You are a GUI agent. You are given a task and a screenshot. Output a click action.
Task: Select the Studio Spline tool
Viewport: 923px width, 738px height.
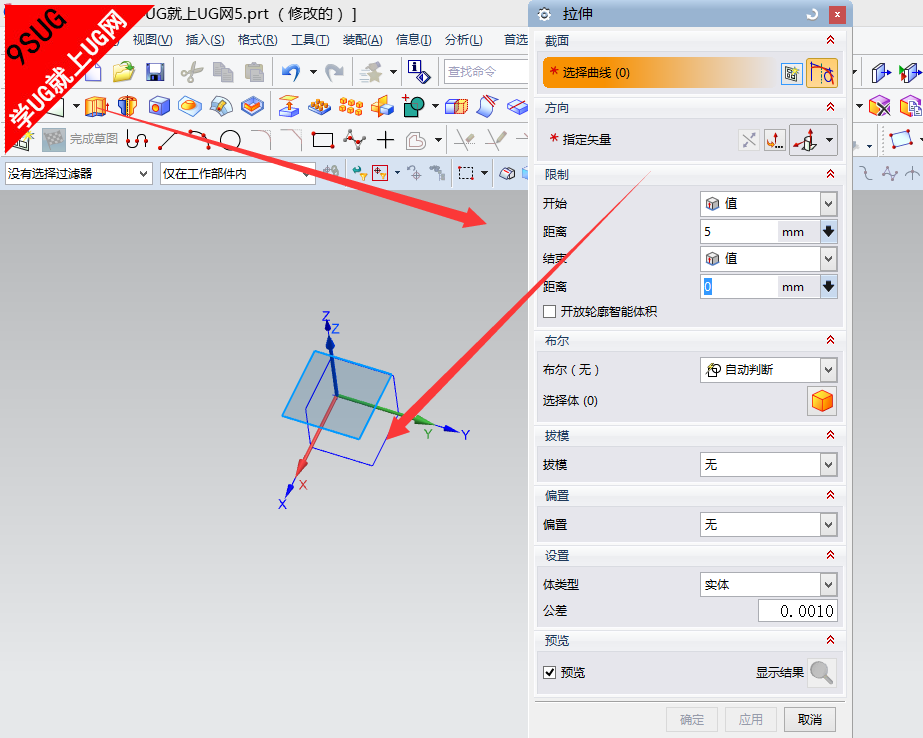[x=354, y=139]
